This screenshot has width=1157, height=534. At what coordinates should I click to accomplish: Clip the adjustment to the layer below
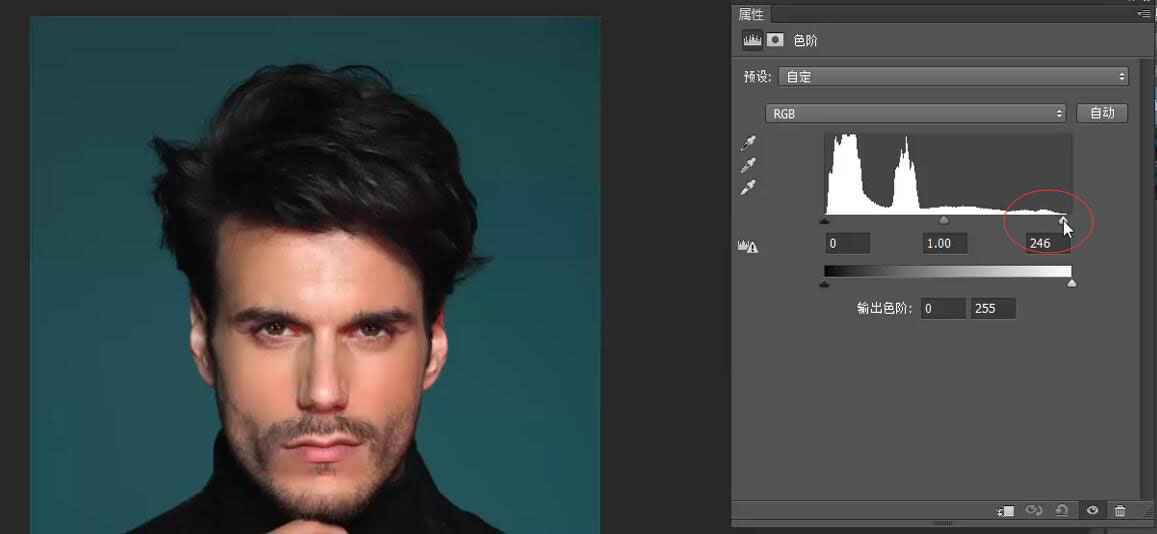point(1005,510)
